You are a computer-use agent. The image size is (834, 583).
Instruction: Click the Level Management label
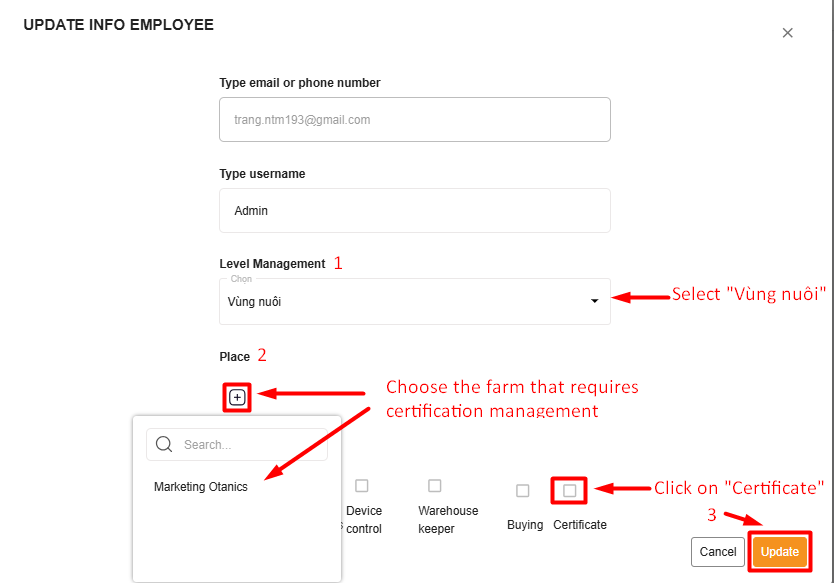pyautogui.click(x=272, y=264)
